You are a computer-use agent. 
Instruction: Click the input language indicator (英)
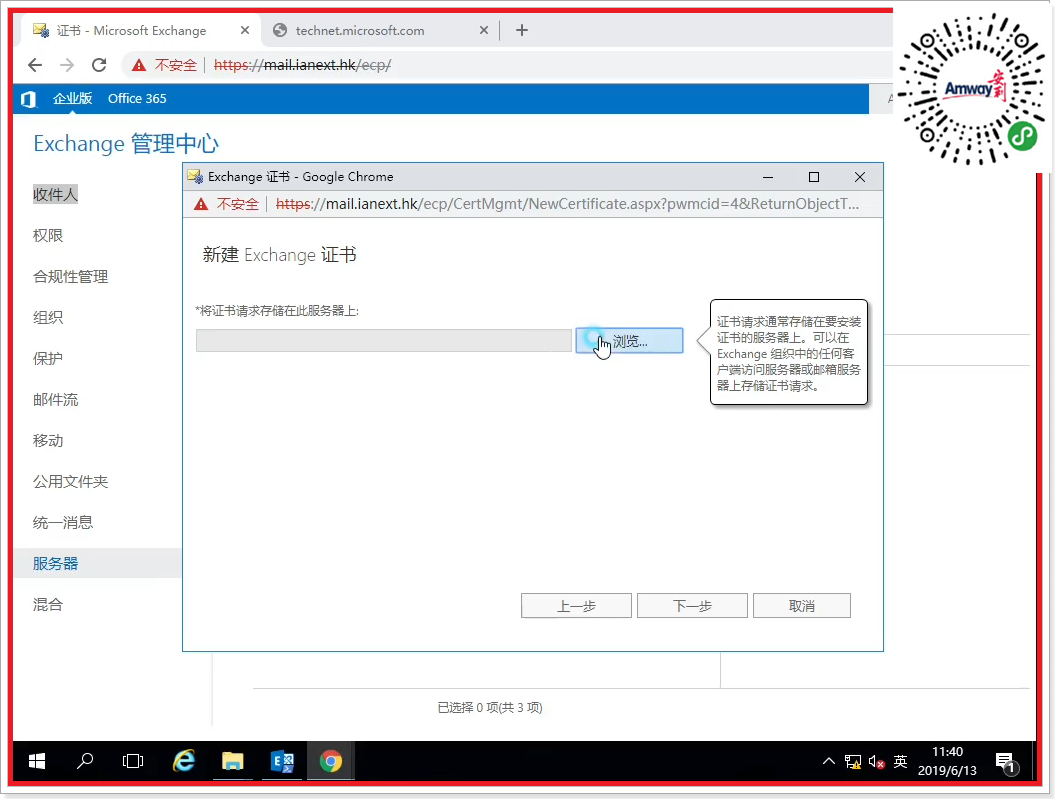(x=900, y=761)
